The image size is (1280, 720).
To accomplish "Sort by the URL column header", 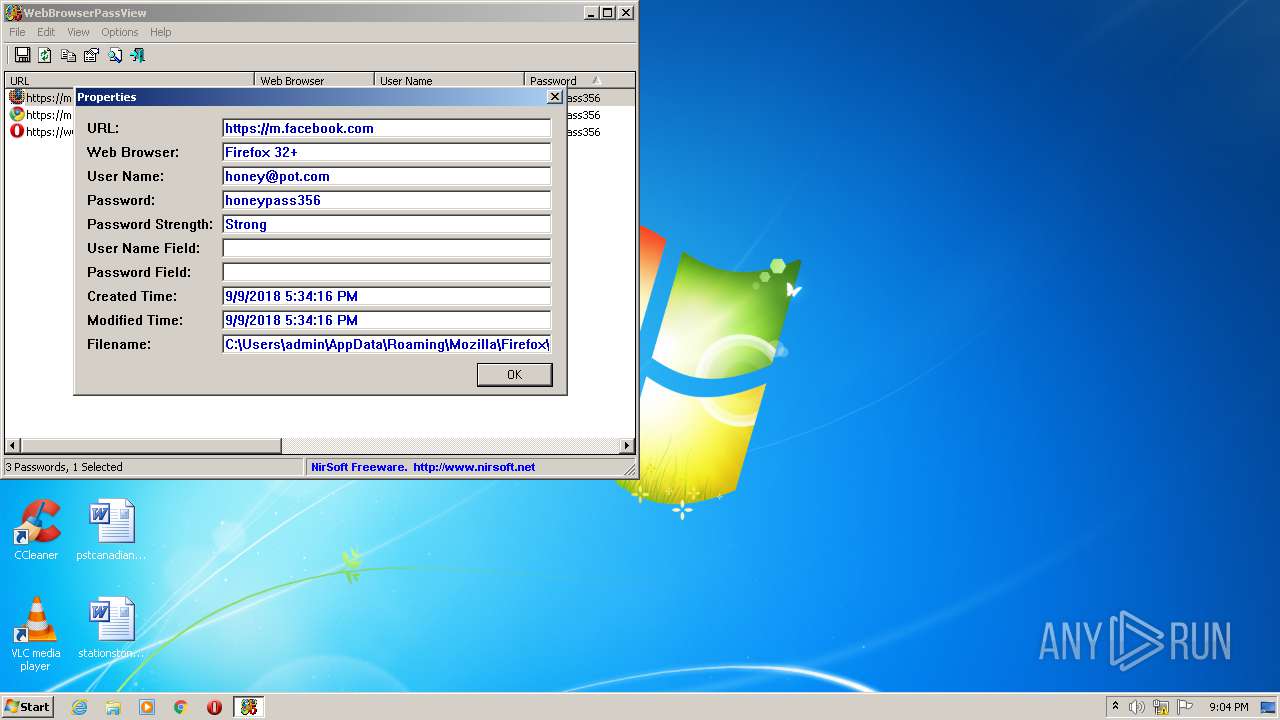I will click(x=130, y=81).
